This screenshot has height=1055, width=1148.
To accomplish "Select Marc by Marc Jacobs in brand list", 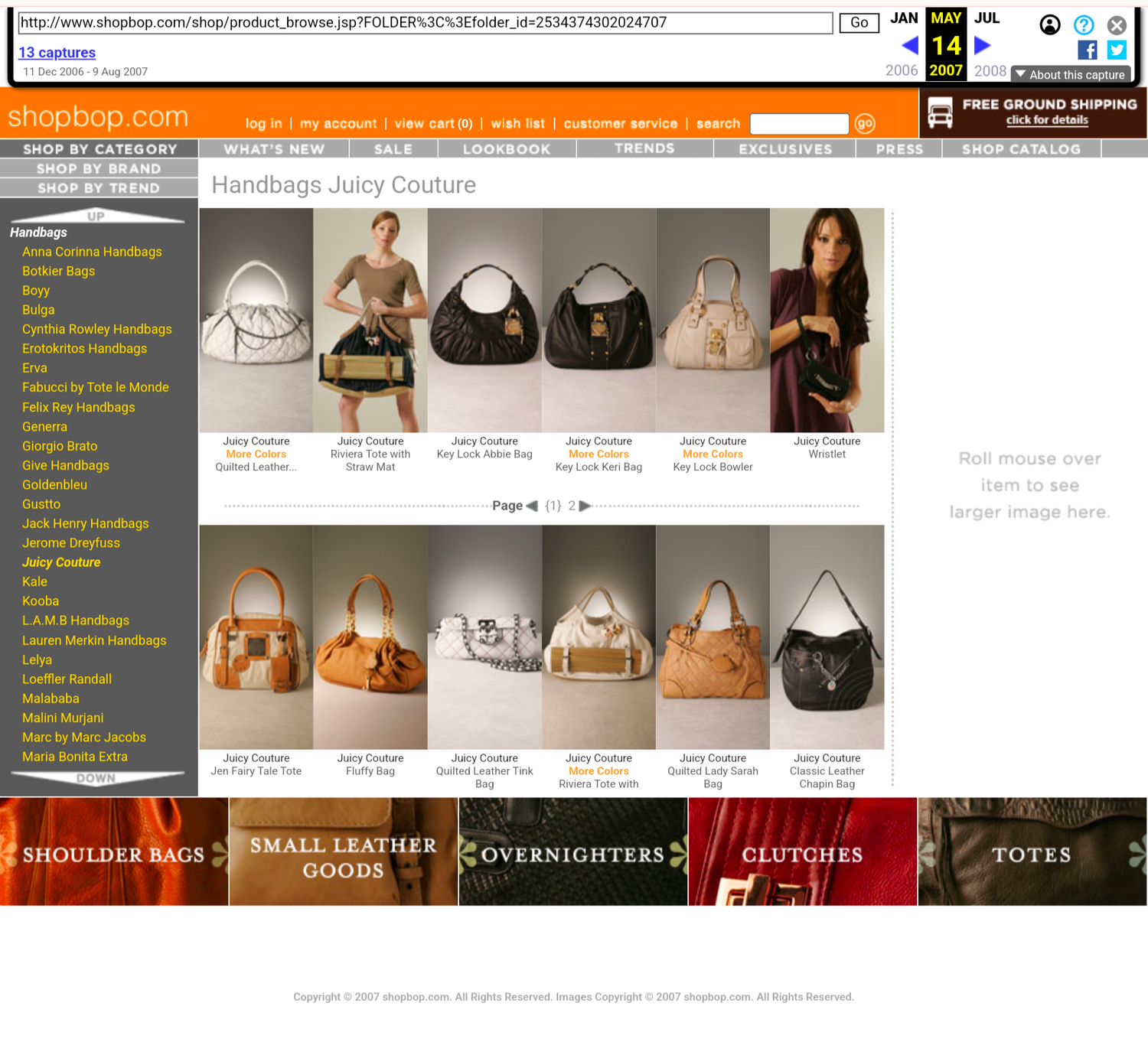I will coord(84,738).
